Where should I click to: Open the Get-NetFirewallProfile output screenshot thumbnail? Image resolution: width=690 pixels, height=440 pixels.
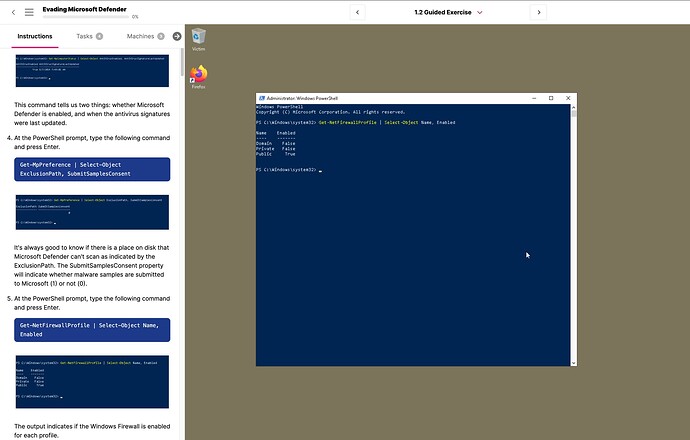point(92,382)
